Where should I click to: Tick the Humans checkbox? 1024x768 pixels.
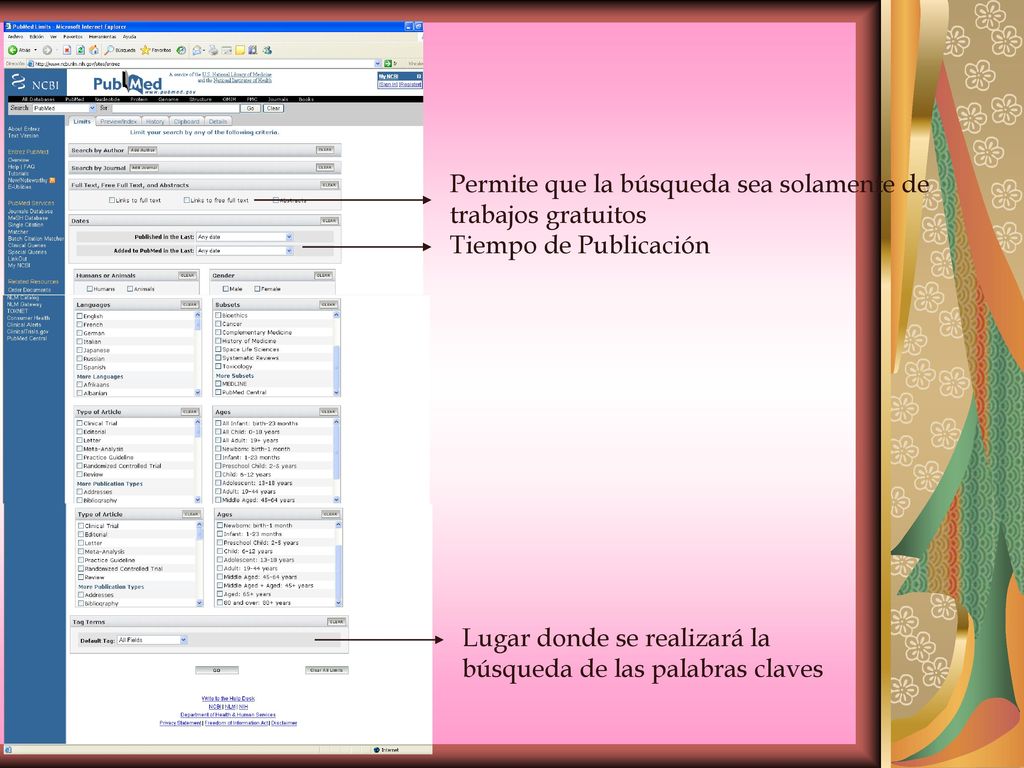click(x=89, y=289)
